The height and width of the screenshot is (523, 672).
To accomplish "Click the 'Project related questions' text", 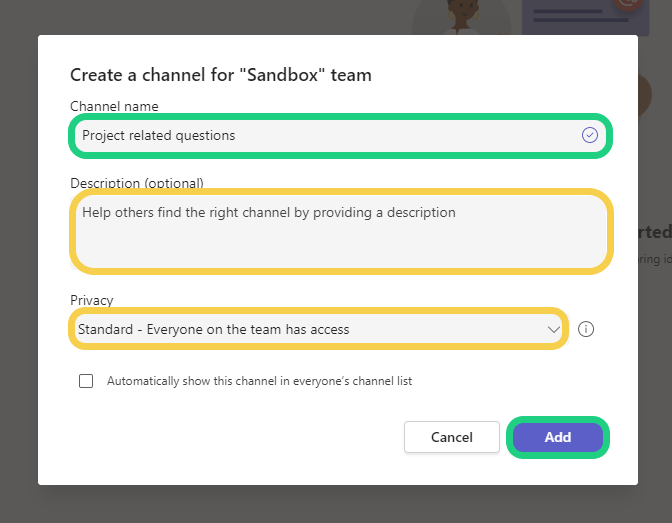I will click(x=159, y=135).
